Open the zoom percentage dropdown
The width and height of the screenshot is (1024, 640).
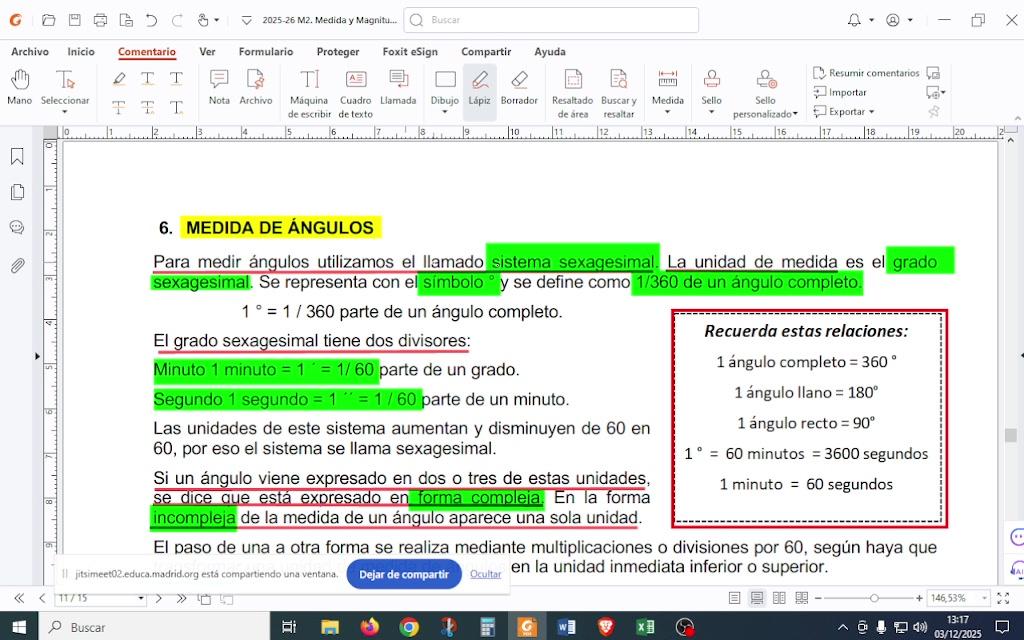pyautogui.click(x=984, y=598)
